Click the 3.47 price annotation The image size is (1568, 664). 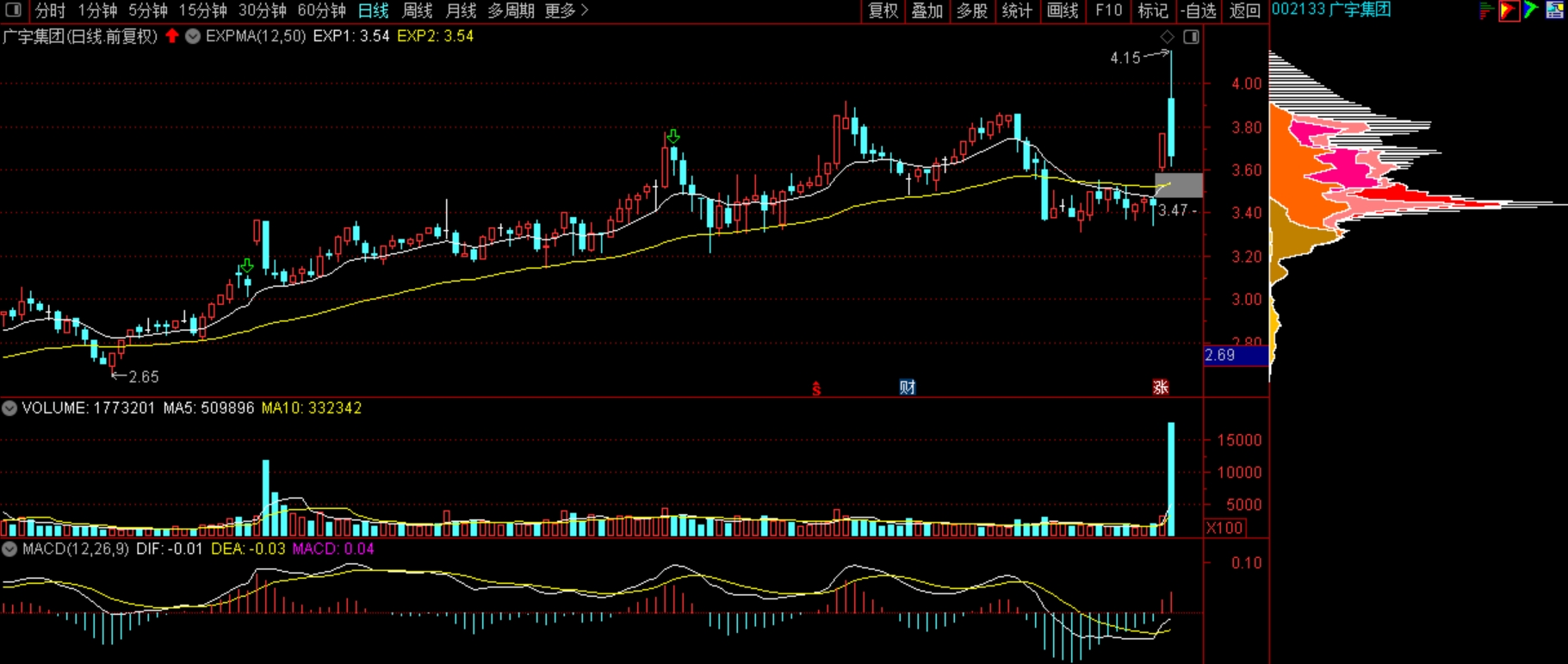tap(1173, 210)
